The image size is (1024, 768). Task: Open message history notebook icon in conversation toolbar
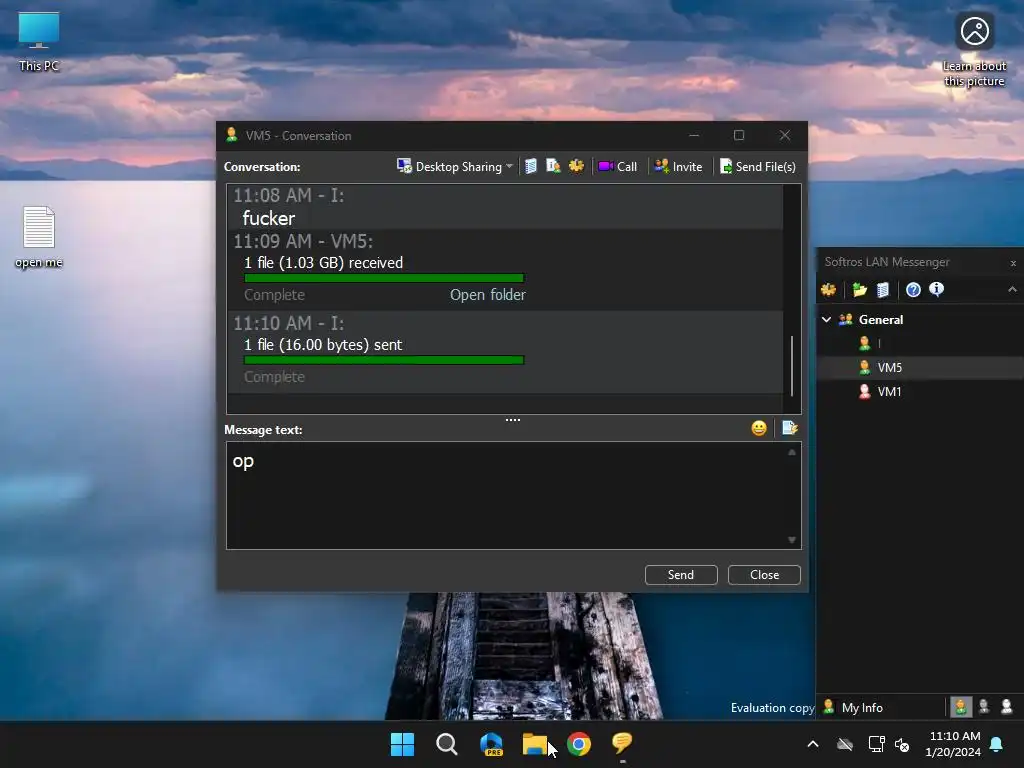pyautogui.click(x=531, y=167)
